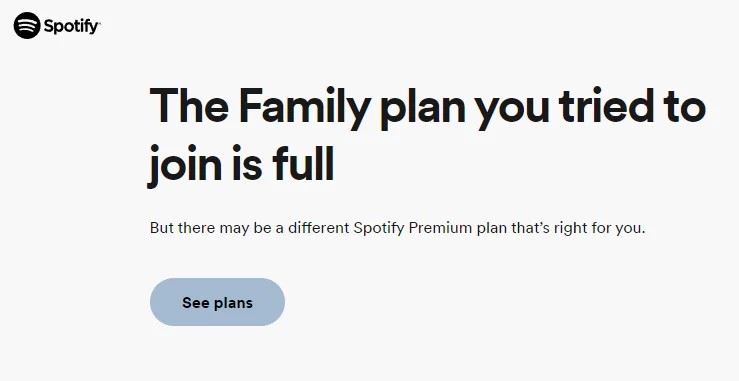Image resolution: width=739 pixels, height=381 pixels.
Task: Click "join is full" headline line
Action: click(x=241, y=163)
